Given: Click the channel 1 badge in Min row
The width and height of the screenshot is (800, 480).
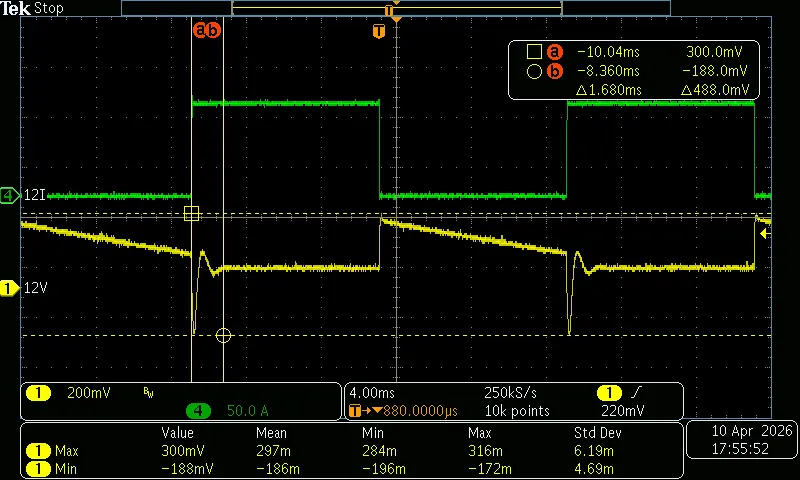Looking at the screenshot, I should tap(38, 468).
